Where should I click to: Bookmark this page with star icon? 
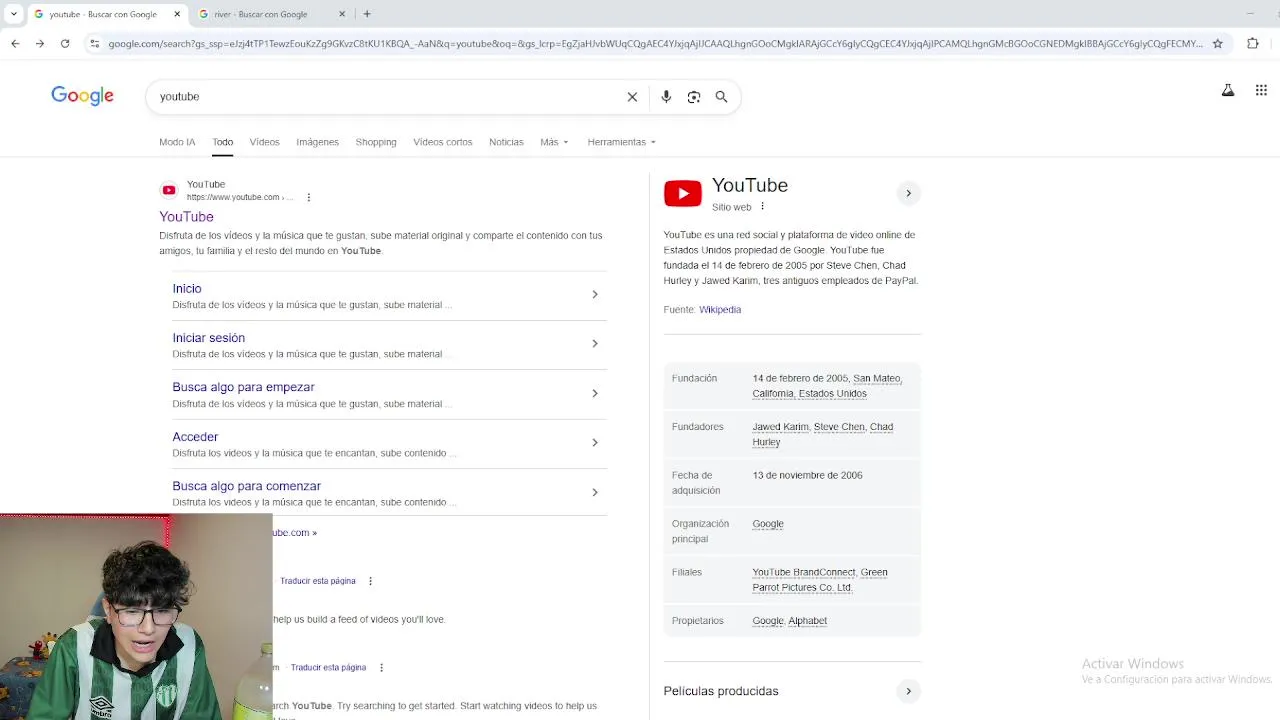(1217, 44)
